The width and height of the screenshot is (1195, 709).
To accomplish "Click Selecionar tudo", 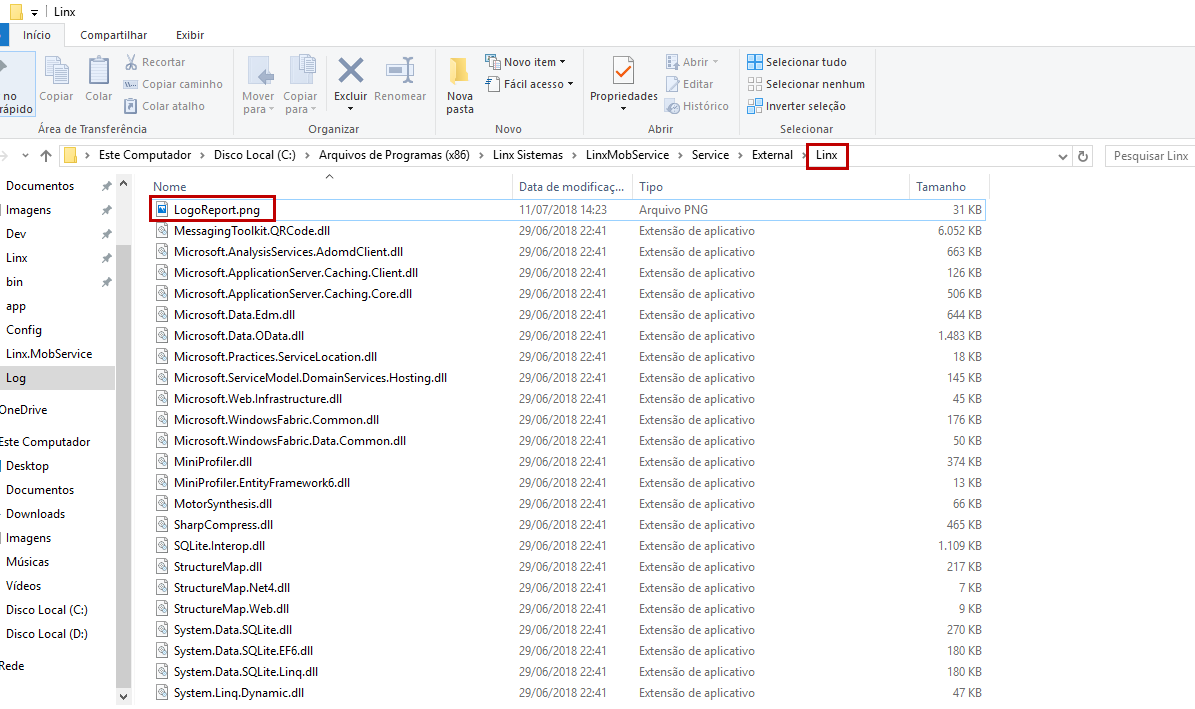I will (x=797, y=62).
